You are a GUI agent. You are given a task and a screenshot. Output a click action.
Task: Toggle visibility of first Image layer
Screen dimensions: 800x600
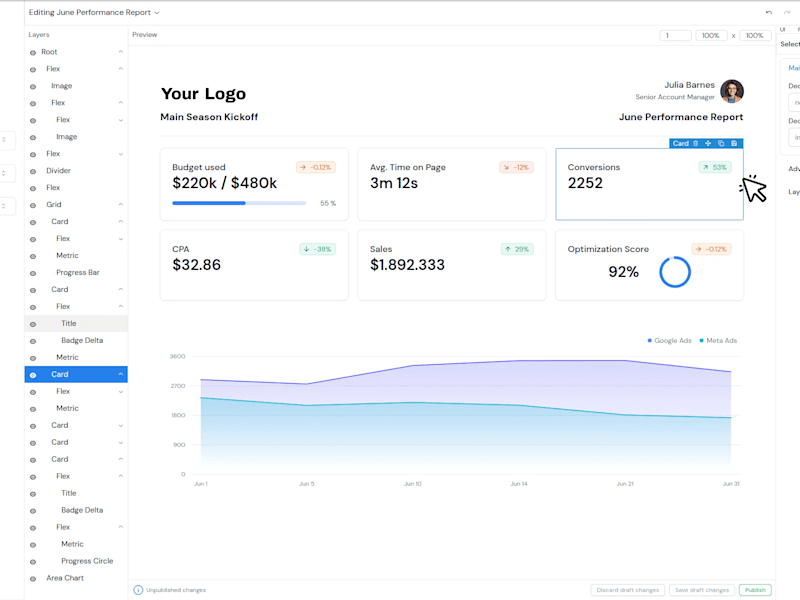tap(33, 86)
